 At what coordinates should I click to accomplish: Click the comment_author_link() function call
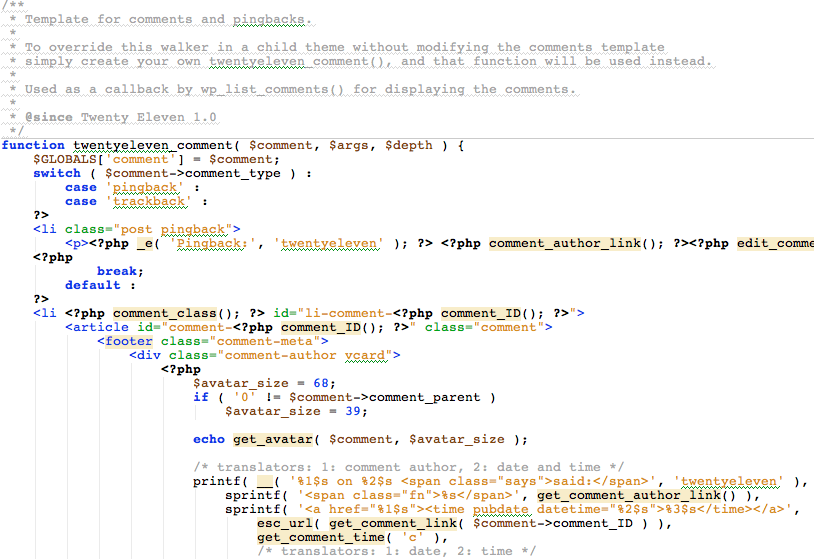point(573,243)
